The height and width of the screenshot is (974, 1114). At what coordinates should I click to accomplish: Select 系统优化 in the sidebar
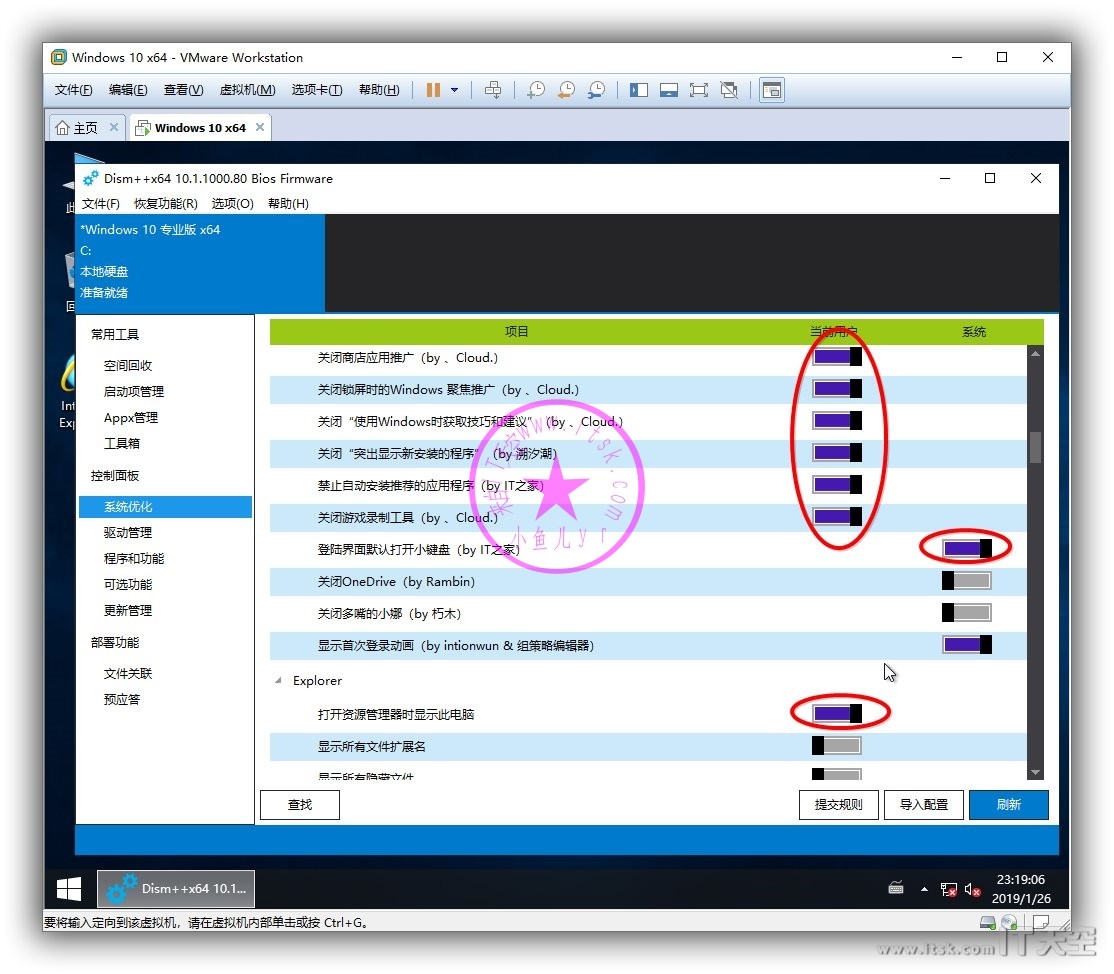(165, 507)
